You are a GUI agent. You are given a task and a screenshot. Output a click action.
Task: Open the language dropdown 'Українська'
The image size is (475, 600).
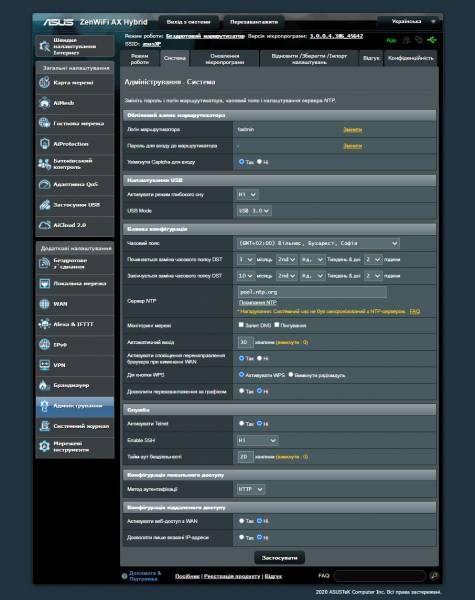pos(410,21)
